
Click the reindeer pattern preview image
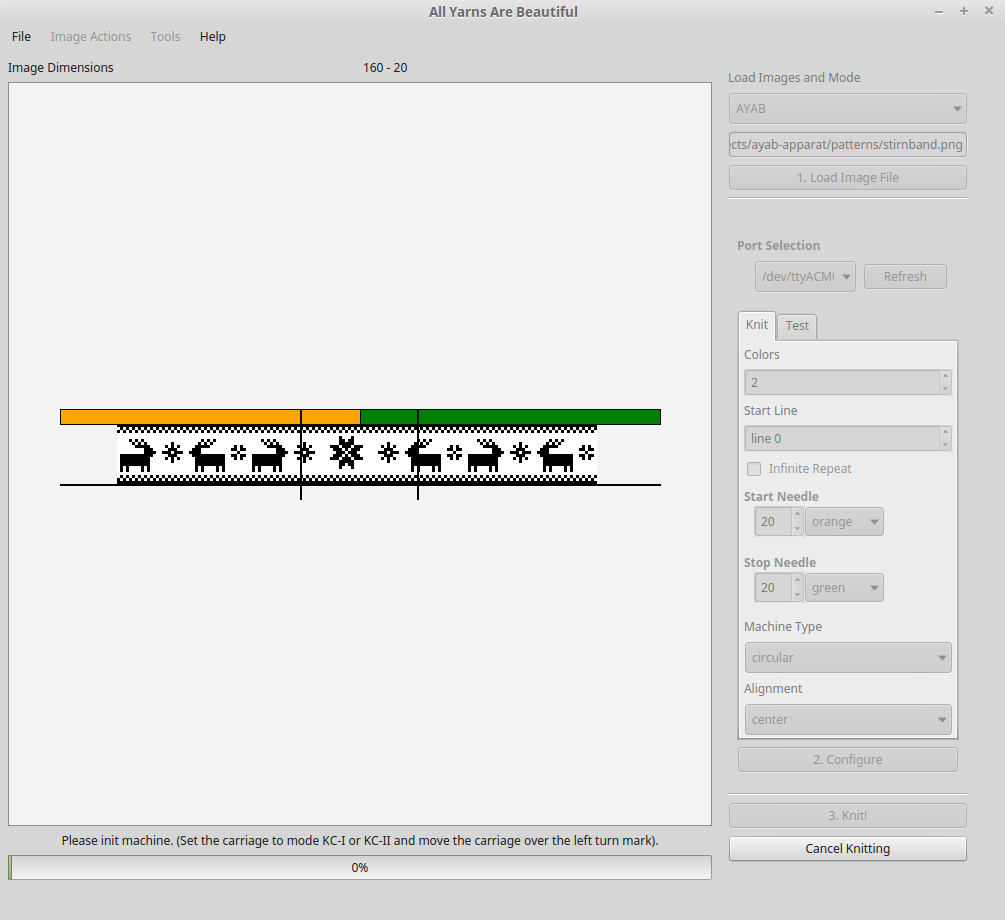click(357, 455)
